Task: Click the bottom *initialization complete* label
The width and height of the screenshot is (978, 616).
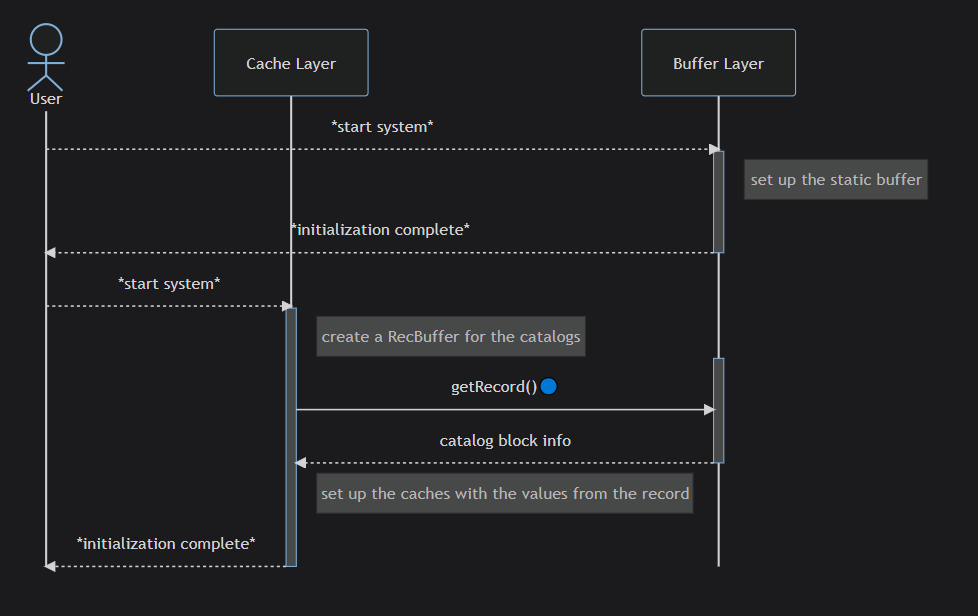Action: click(166, 544)
